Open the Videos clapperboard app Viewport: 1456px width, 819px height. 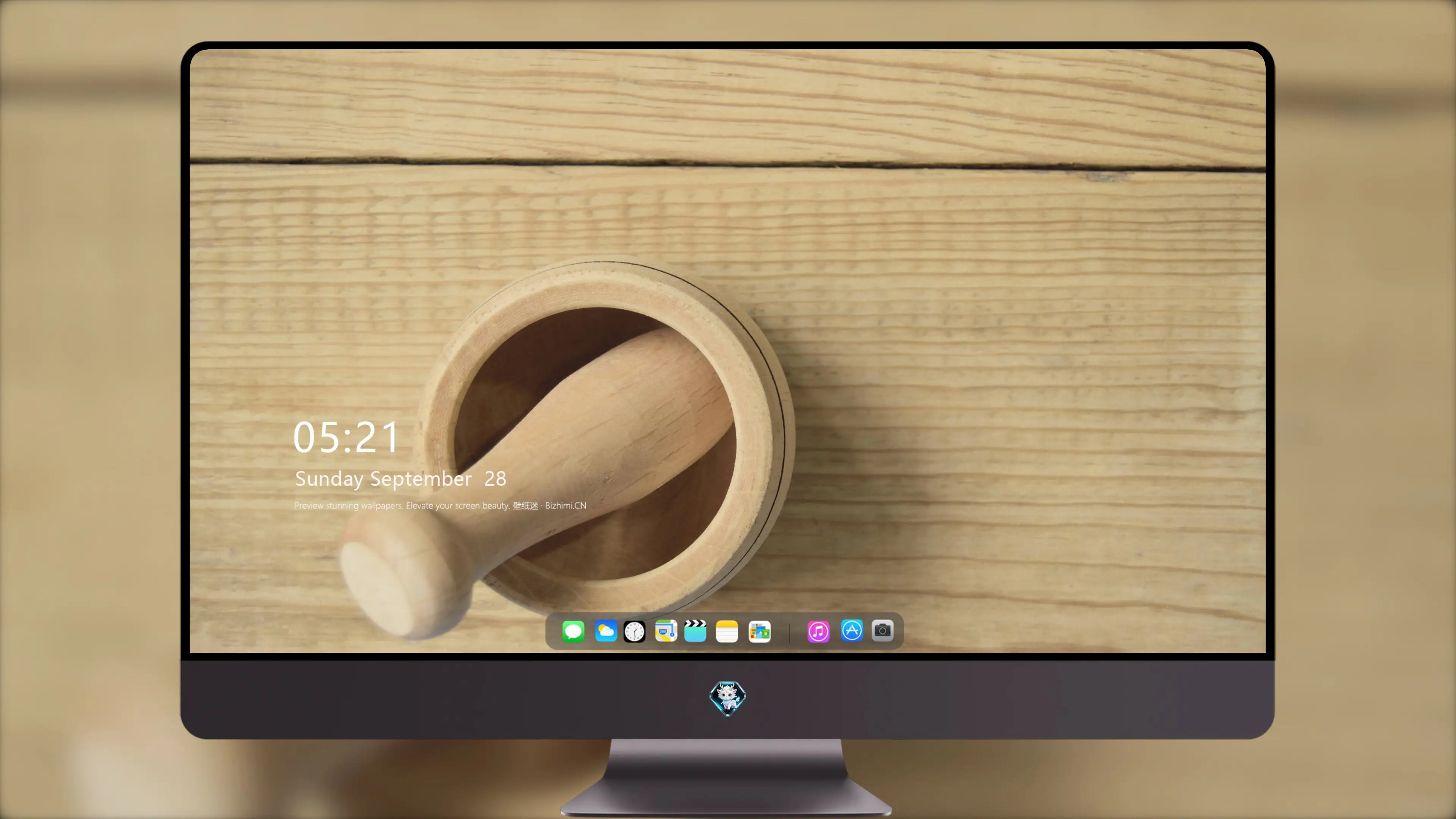point(695,631)
